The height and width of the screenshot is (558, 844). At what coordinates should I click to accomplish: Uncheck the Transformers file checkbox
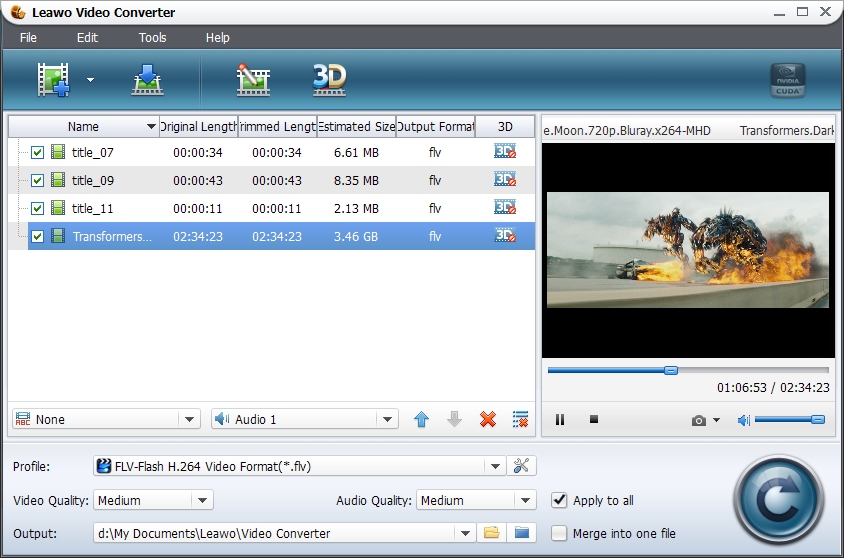[x=37, y=236]
